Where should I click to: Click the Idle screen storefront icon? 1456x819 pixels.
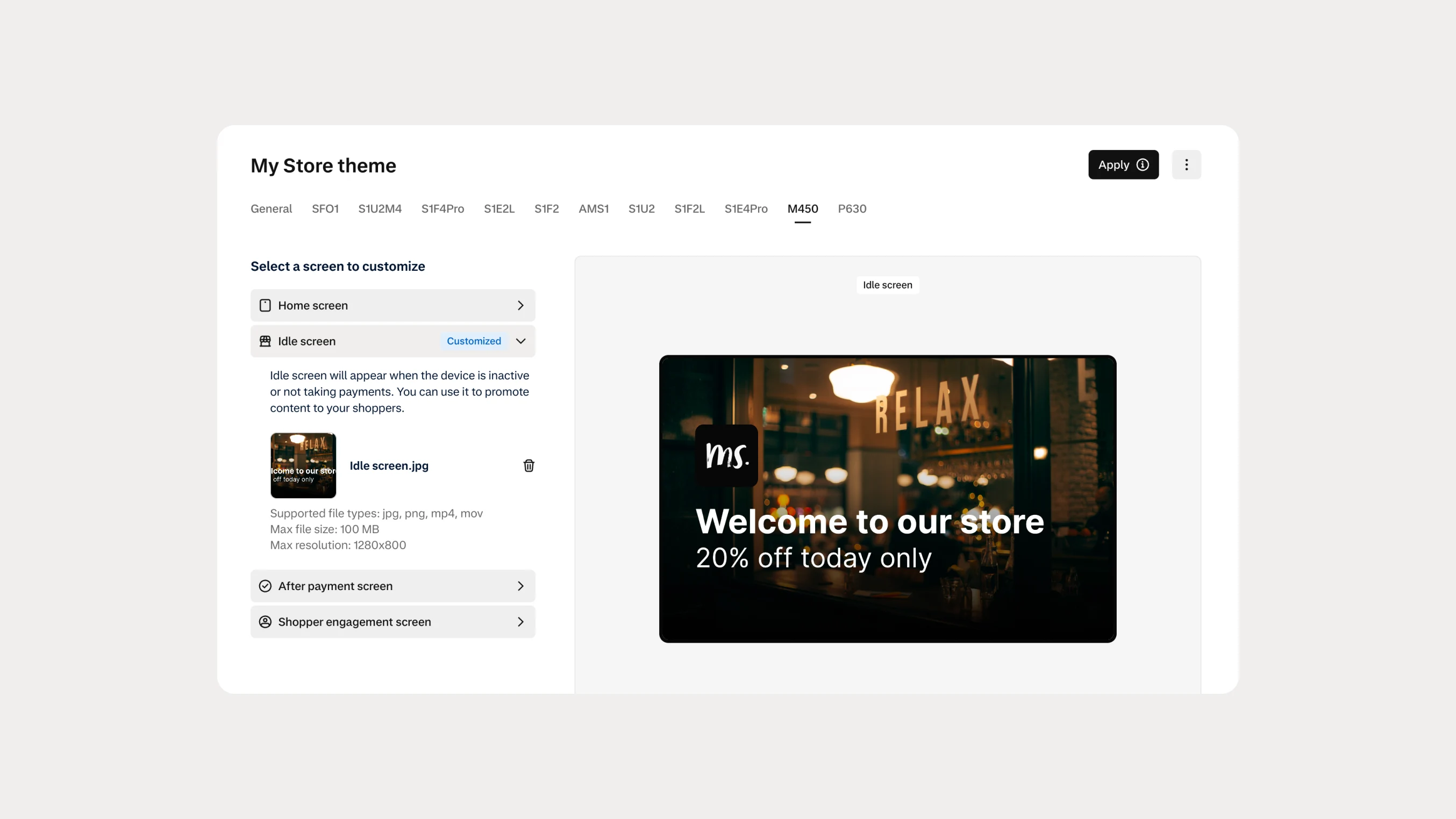click(265, 341)
